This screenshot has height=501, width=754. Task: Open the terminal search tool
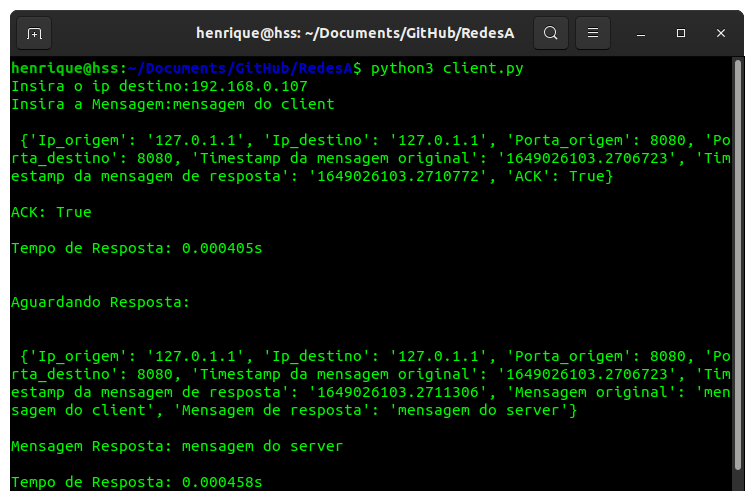pos(551,33)
